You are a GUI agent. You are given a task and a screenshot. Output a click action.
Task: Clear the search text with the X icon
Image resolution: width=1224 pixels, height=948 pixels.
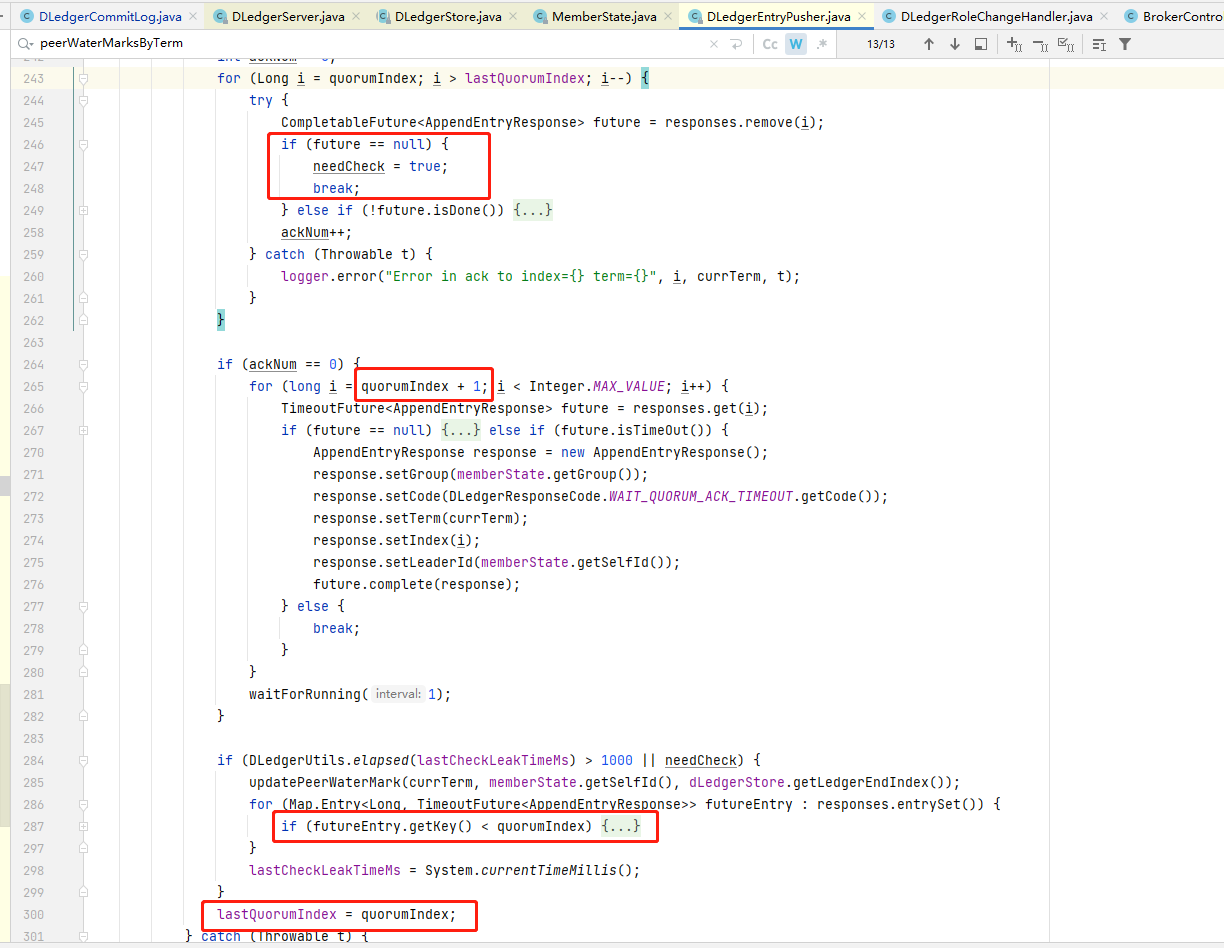(x=713, y=44)
